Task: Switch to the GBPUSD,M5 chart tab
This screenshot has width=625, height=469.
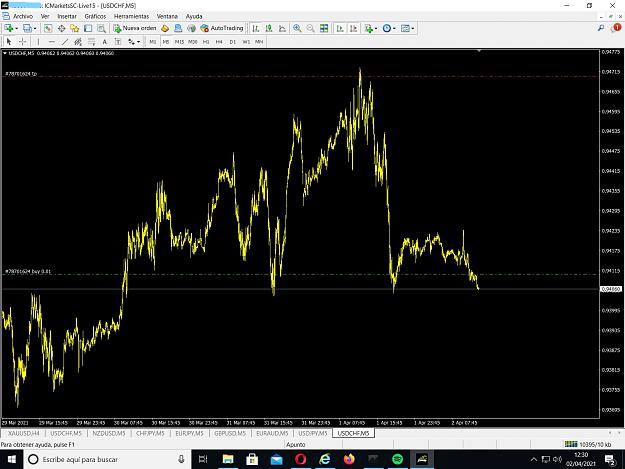Action: tap(230, 433)
